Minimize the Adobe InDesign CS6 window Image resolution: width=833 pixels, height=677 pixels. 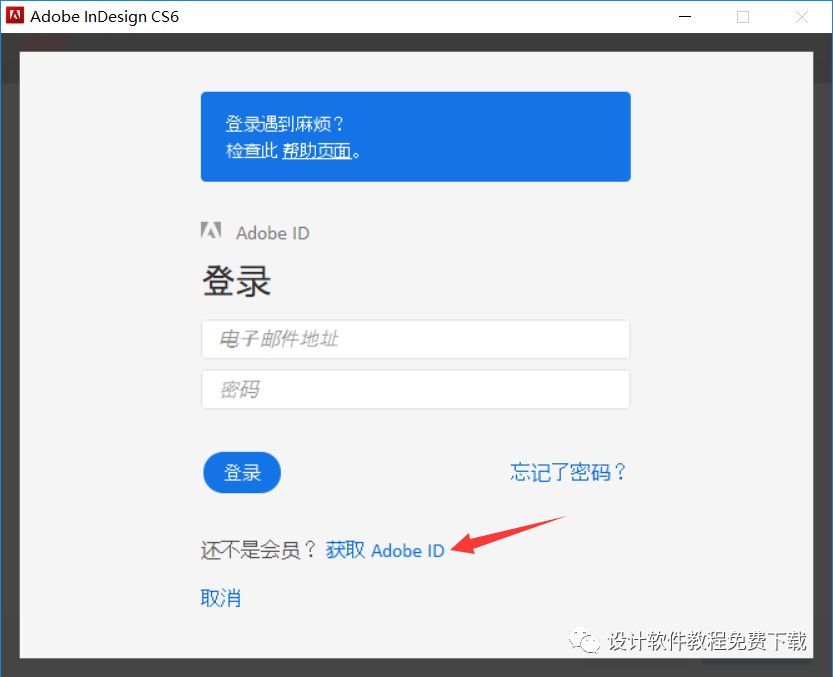[x=685, y=16]
